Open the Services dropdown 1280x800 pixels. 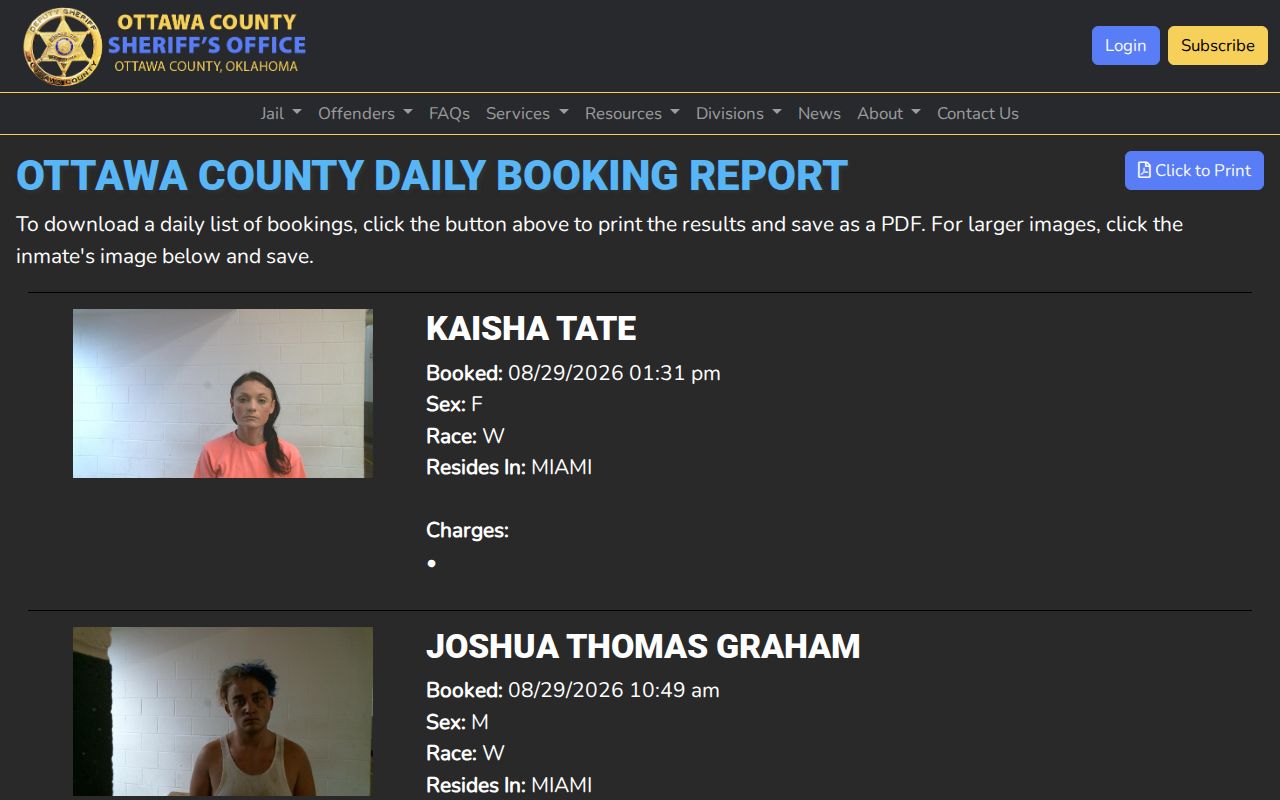(527, 113)
